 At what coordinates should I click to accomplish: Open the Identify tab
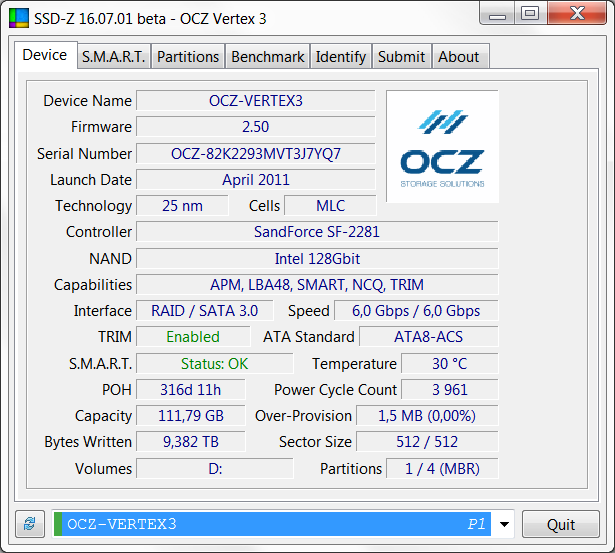point(341,56)
